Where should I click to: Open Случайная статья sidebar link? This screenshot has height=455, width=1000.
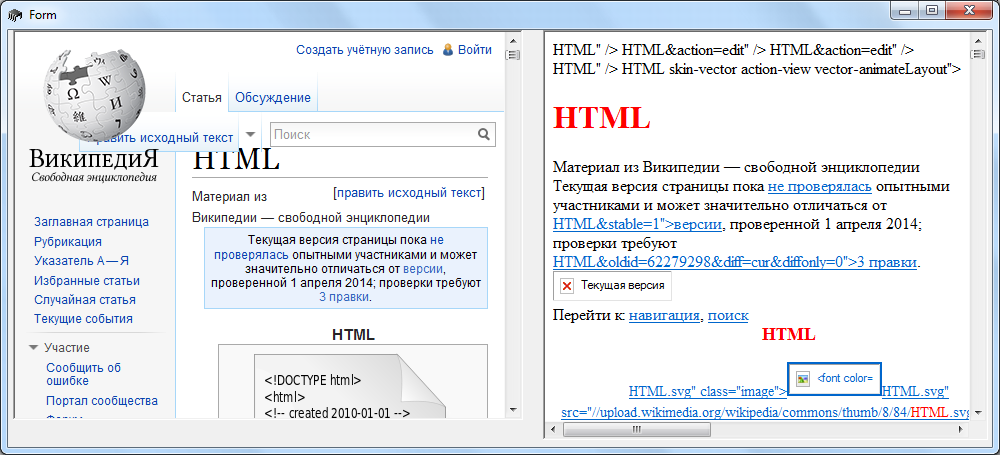coord(84,299)
